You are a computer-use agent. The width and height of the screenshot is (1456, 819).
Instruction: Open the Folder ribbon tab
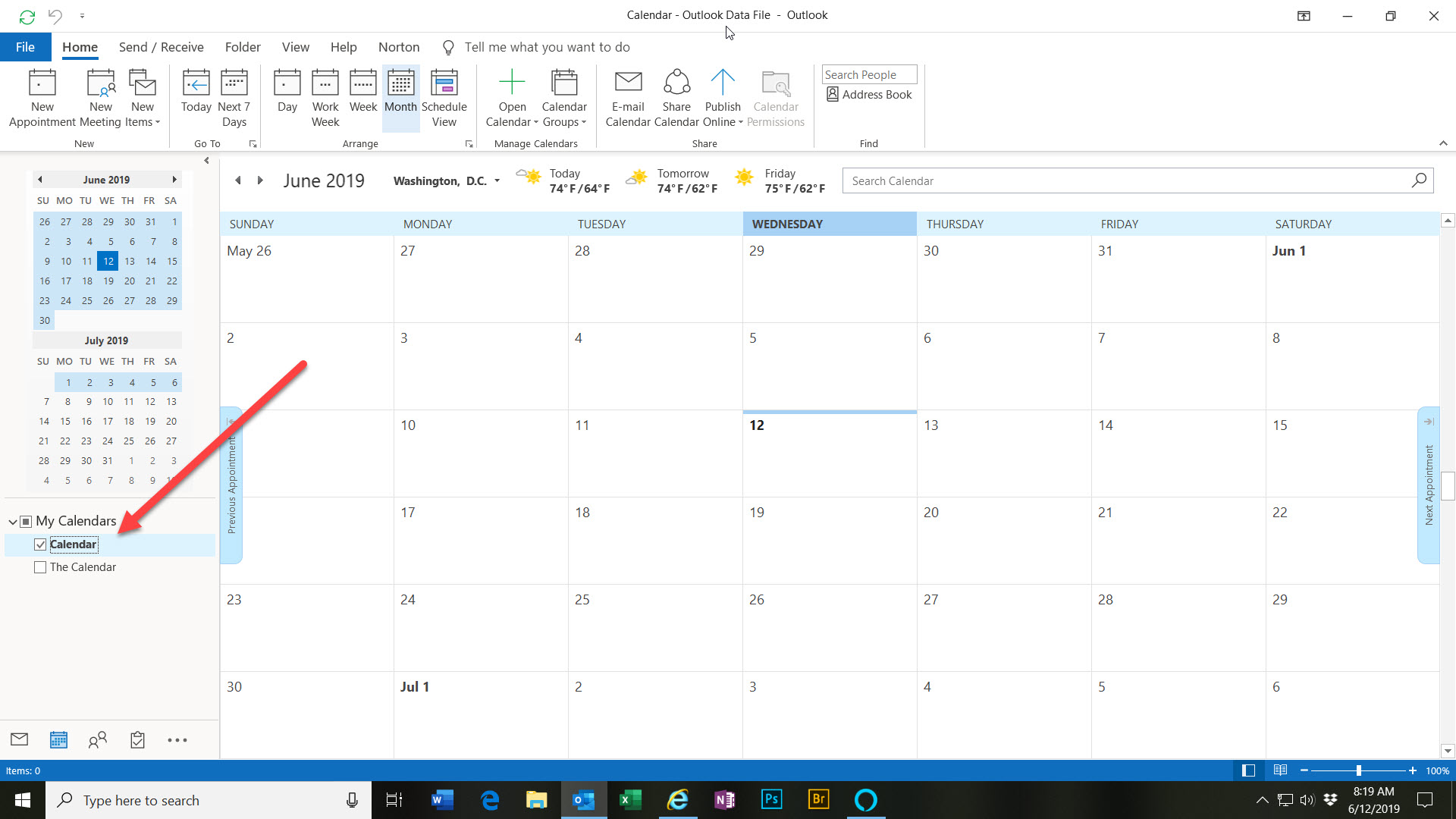(x=243, y=47)
